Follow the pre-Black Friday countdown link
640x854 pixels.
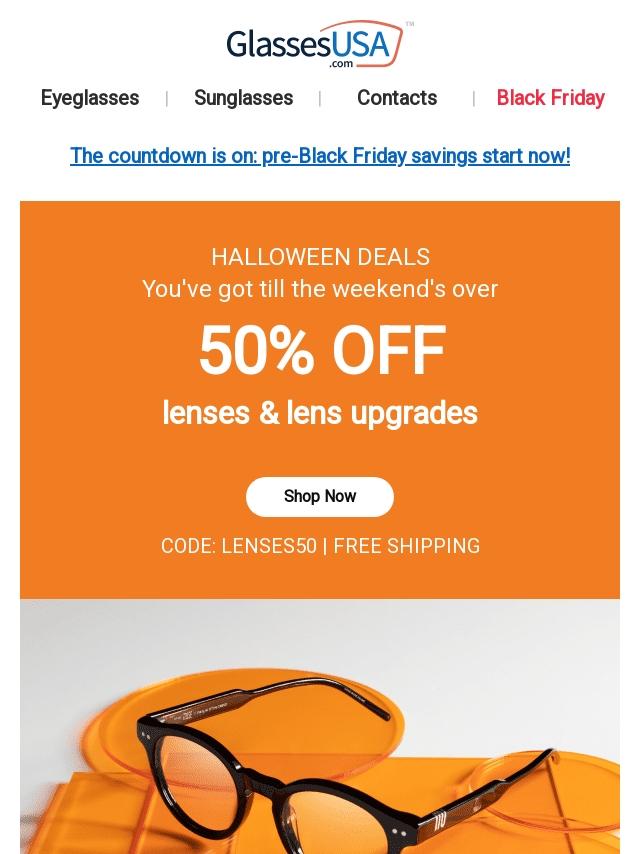[x=320, y=156]
